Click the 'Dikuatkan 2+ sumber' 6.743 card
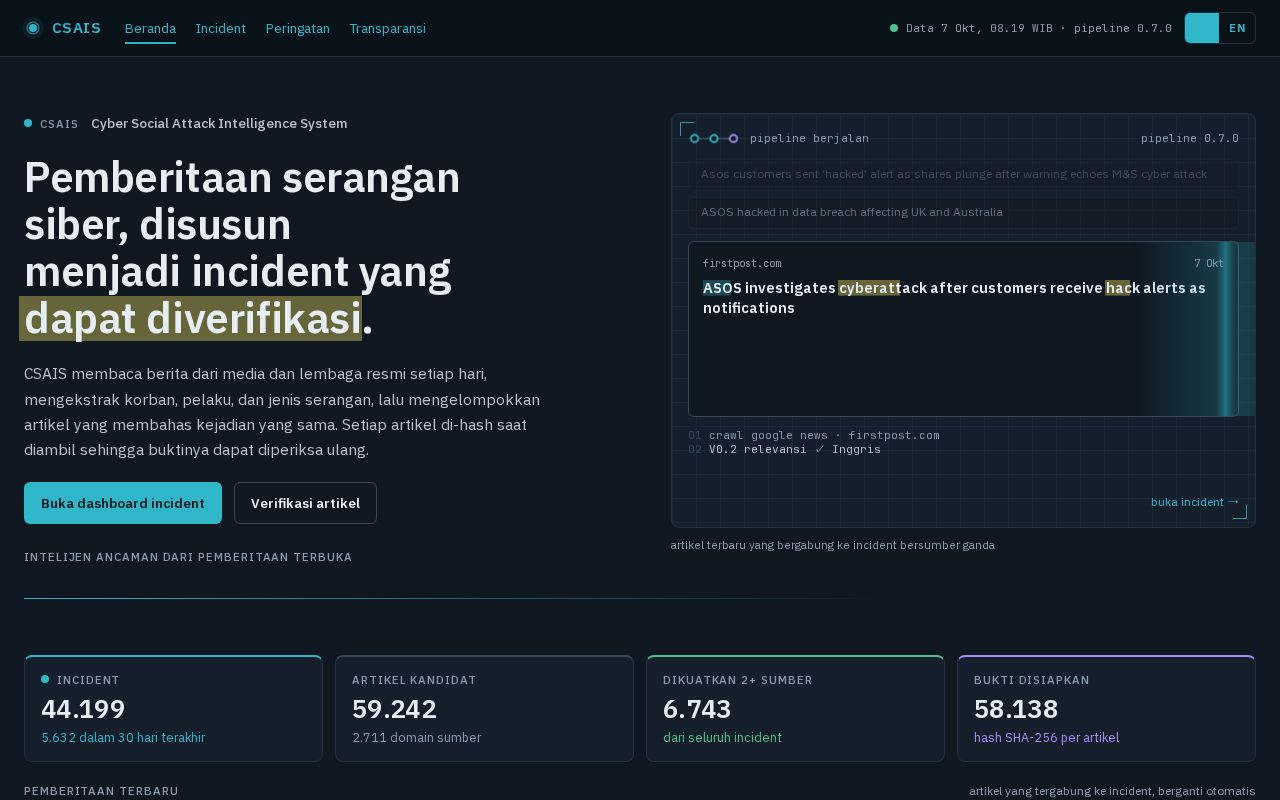The image size is (1280, 800). tap(795, 708)
